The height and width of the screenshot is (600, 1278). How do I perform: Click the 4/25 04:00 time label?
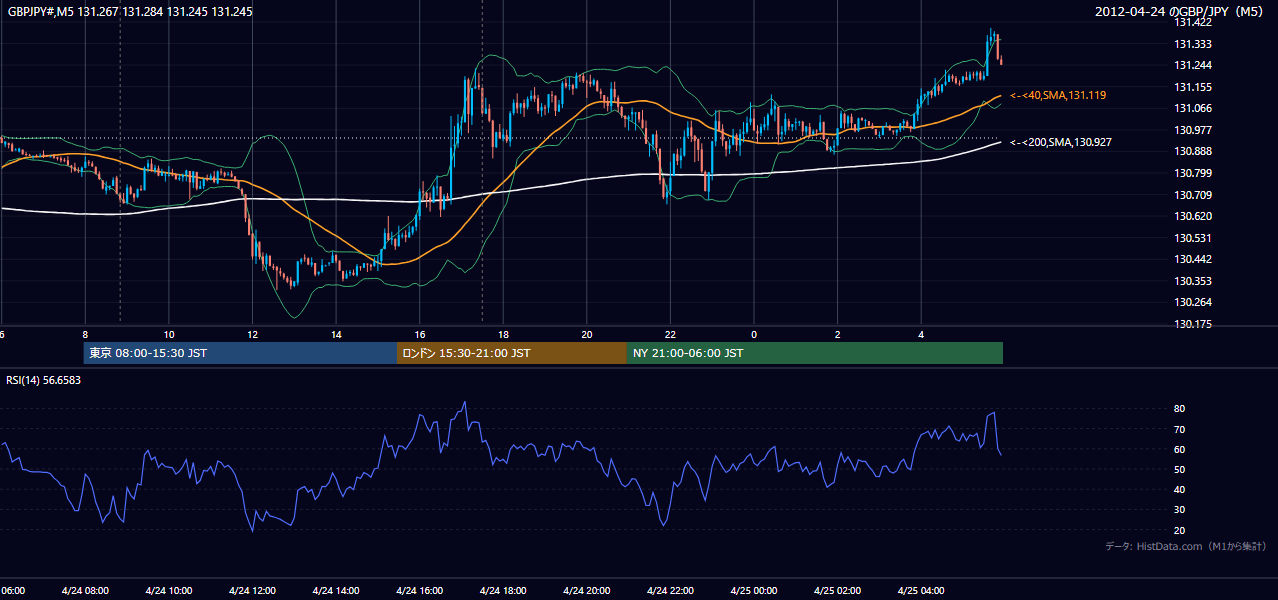[x=920, y=591]
